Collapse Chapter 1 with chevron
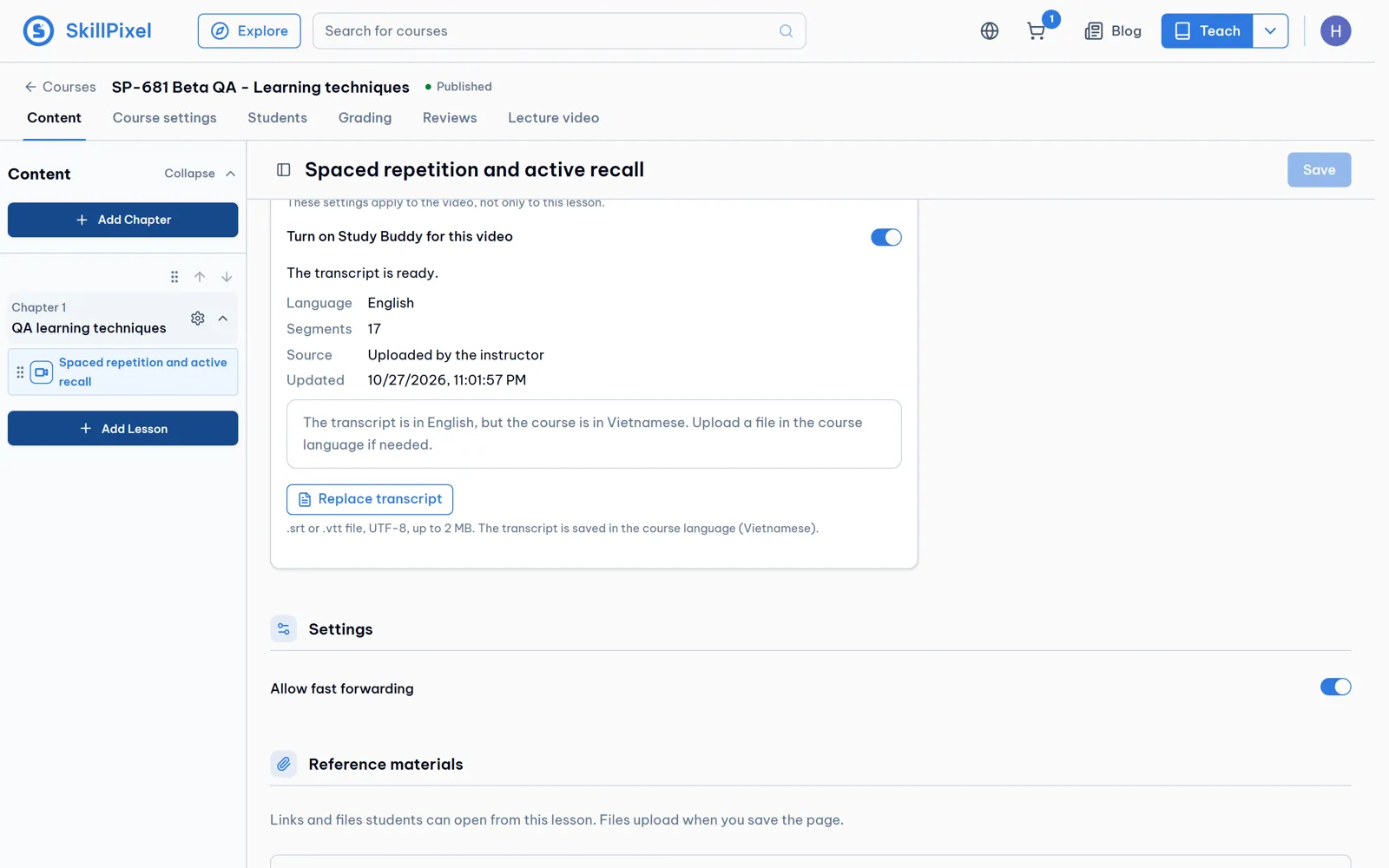Screen dimensions: 1389x868 223,319
